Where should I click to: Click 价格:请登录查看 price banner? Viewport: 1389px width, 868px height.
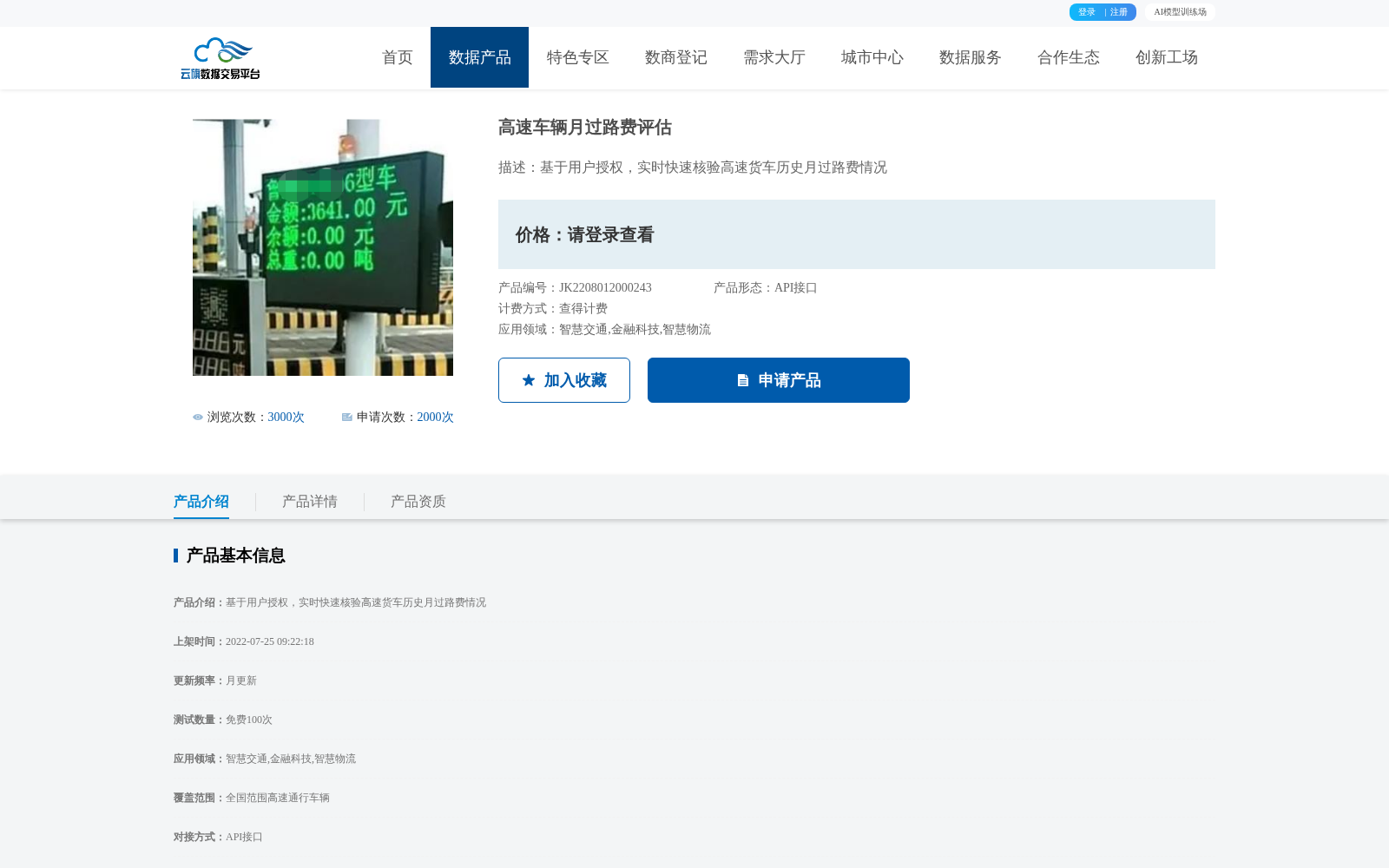click(x=857, y=234)
